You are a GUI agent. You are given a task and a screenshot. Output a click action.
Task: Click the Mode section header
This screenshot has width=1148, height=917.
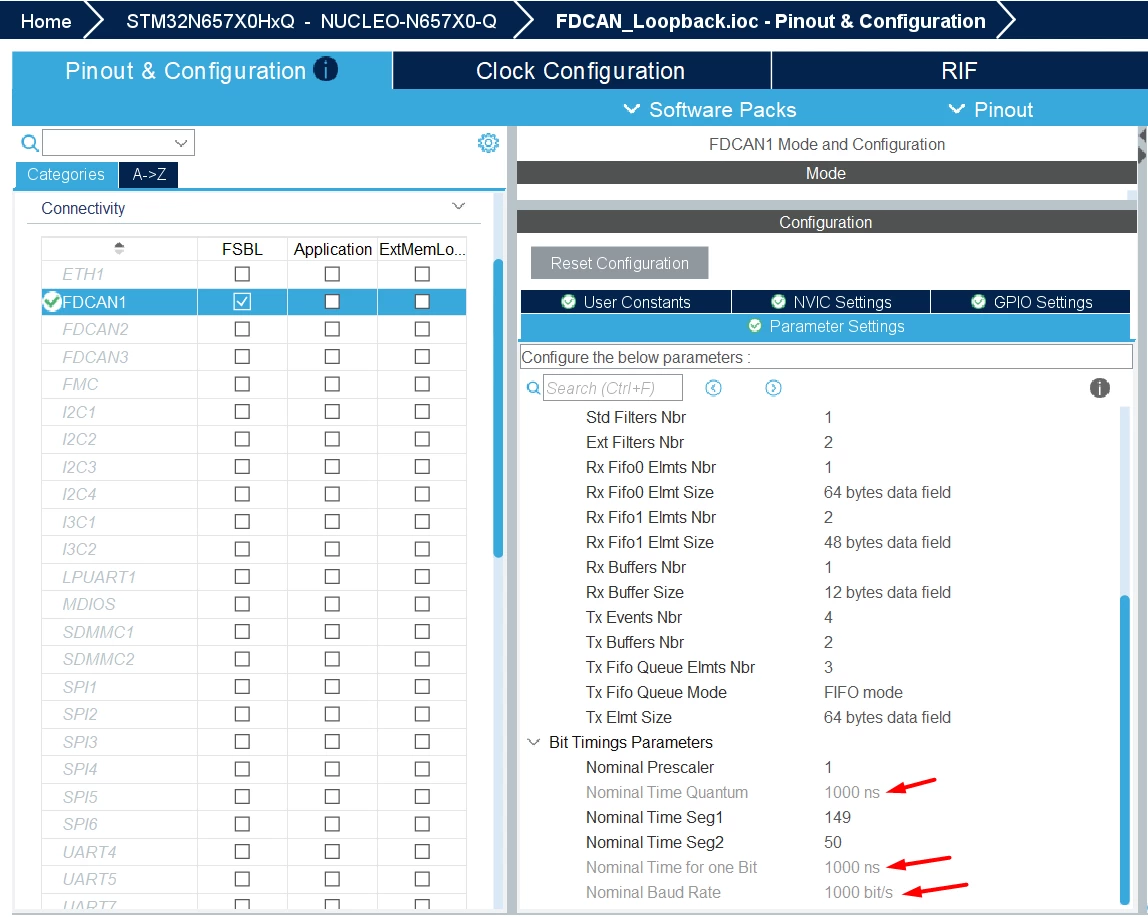(826, 173)
